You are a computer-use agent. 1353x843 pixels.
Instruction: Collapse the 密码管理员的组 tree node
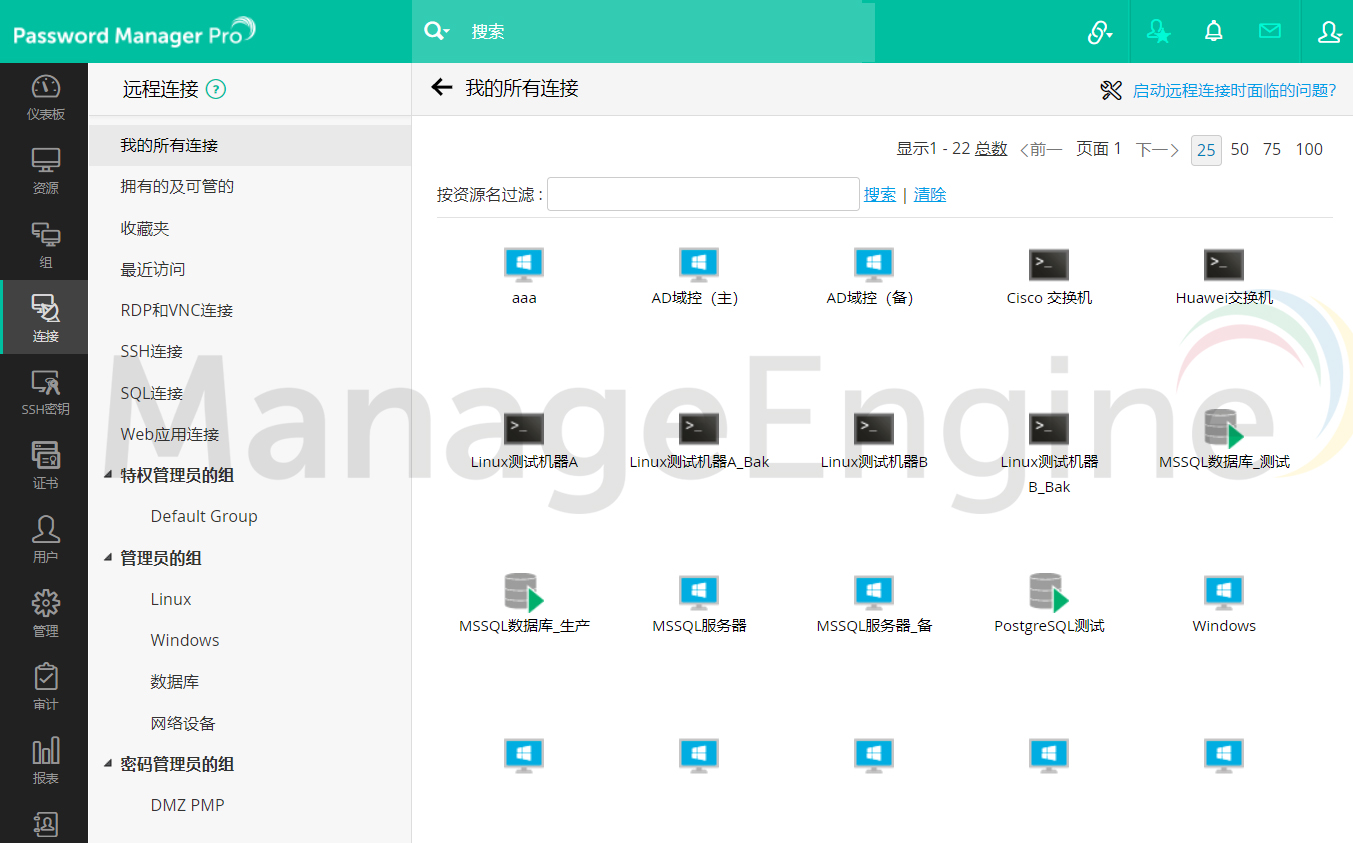pos(108,764)
